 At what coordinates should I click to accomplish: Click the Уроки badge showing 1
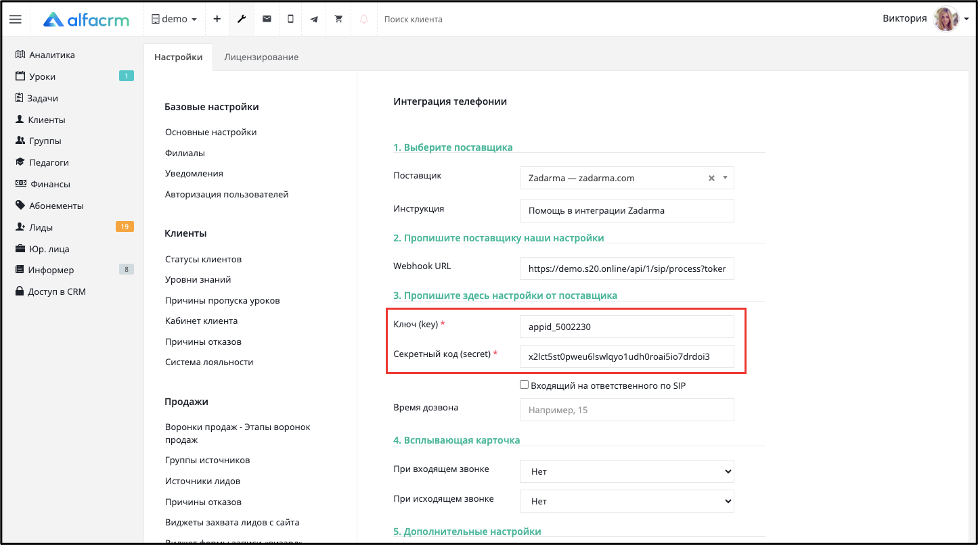pos(126,76)
